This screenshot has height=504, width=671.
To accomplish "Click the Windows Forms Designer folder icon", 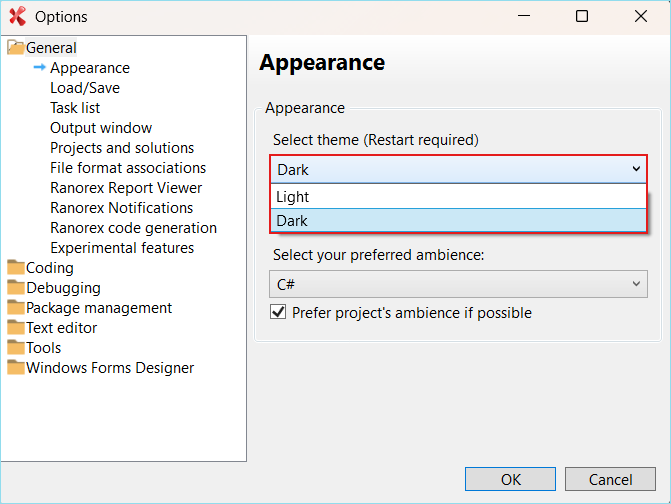I will coord(15,368).
